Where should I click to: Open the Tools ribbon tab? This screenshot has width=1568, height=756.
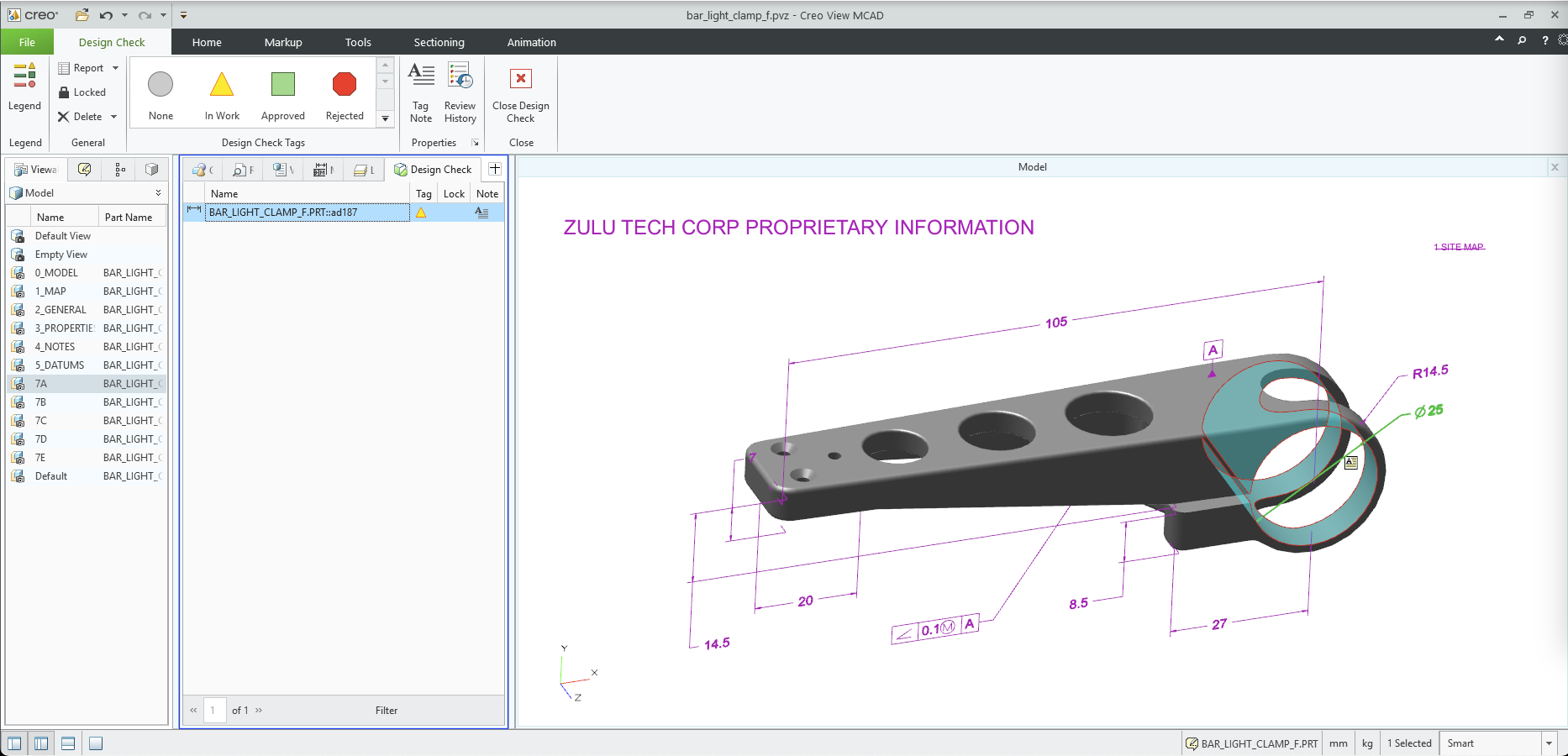tap(358, 42)
